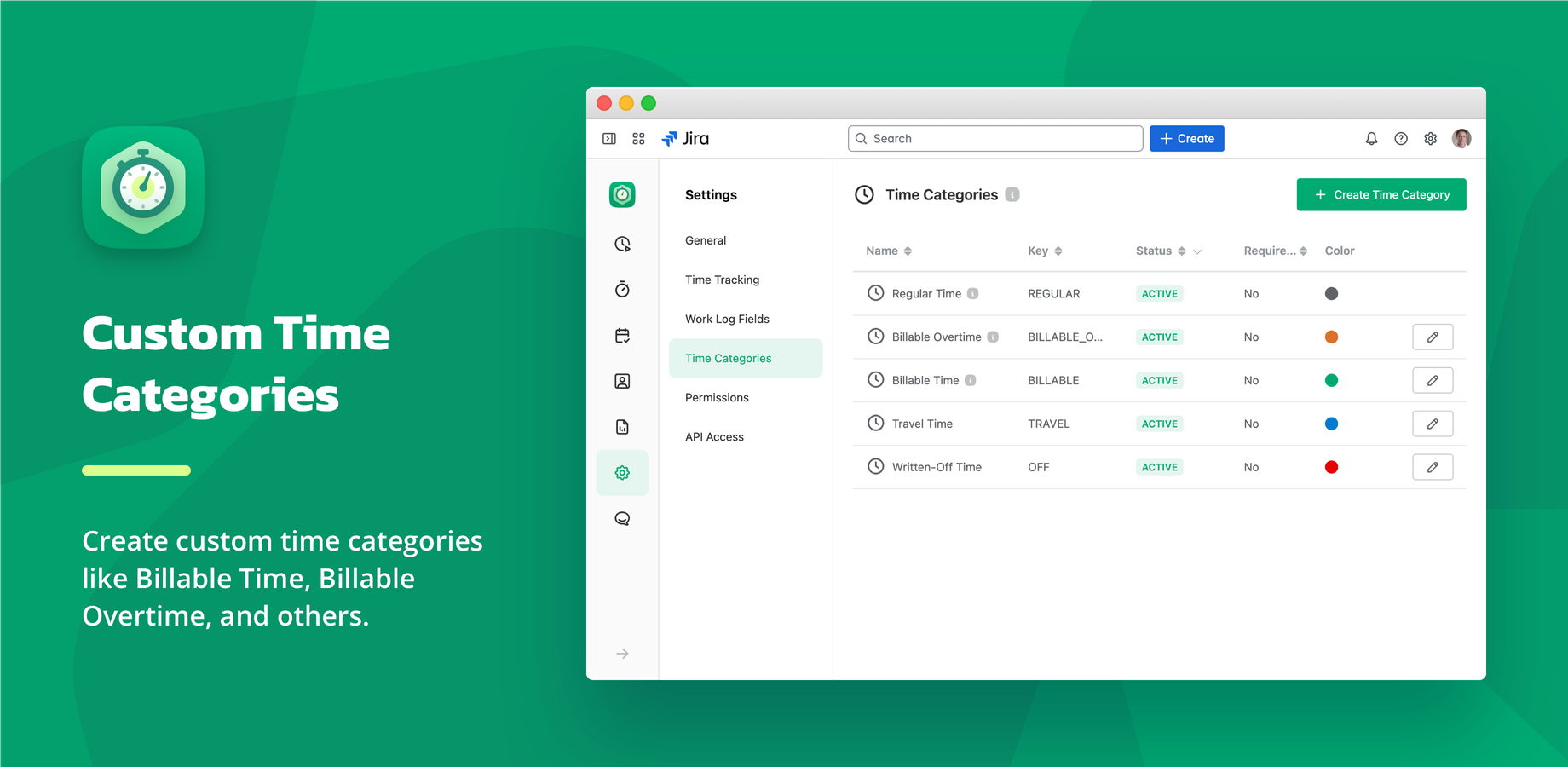
Task: Click the blue Create button
Action: click(x=1186, y=139)
